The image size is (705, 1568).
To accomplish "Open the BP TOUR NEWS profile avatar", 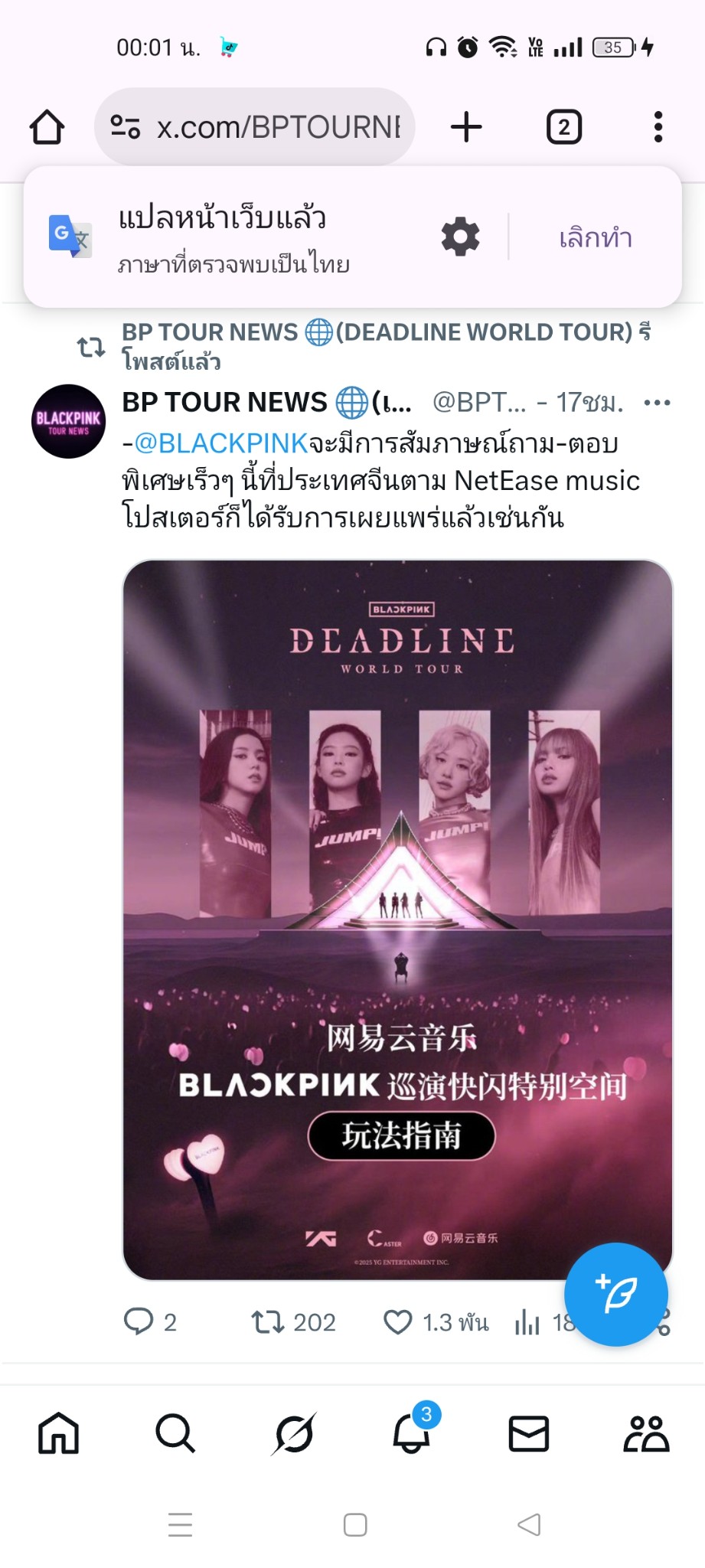I will pyautogui.click(x=69, y=421).
